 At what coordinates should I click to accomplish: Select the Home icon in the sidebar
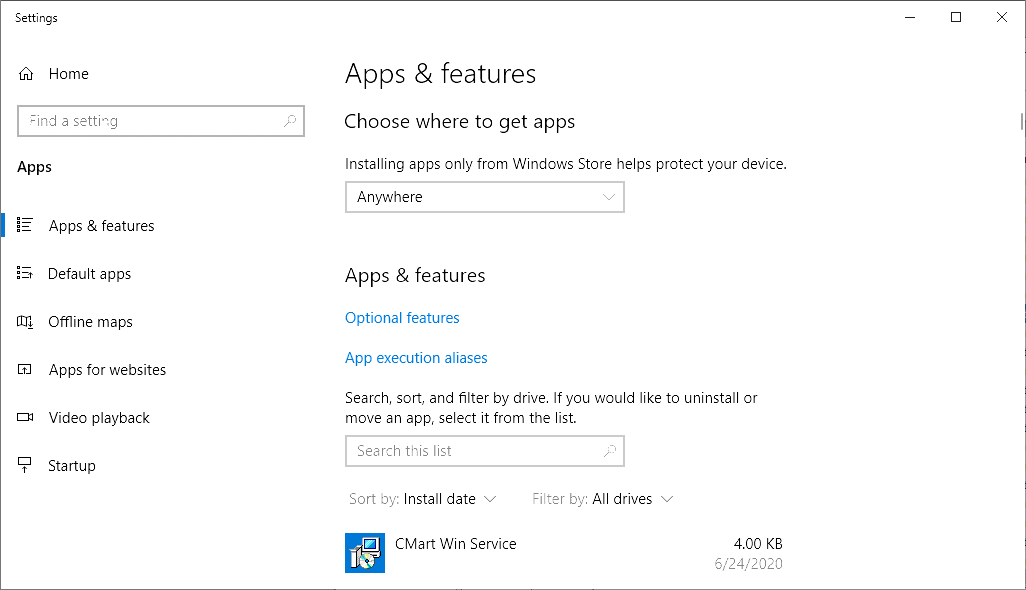pyautogui.click(x=27, y=73)
